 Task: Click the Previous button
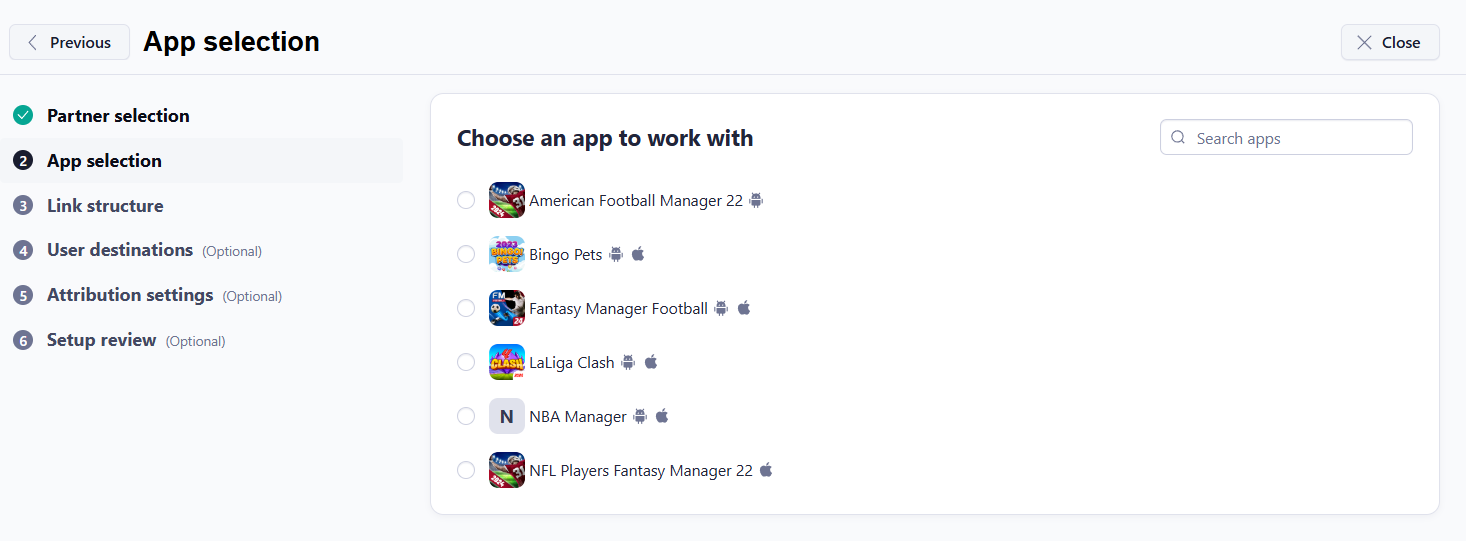pyautogui.click(x=70, y=42)
